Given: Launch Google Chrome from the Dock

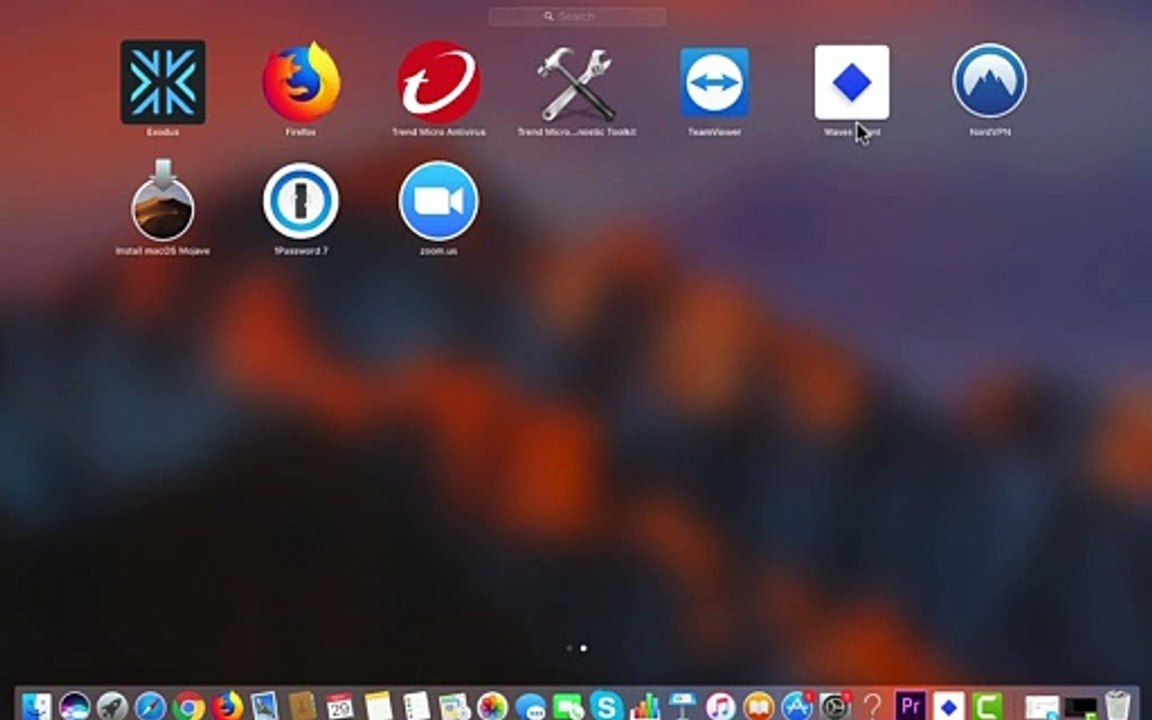Looking at the screenshot, I should coord(189,706).
